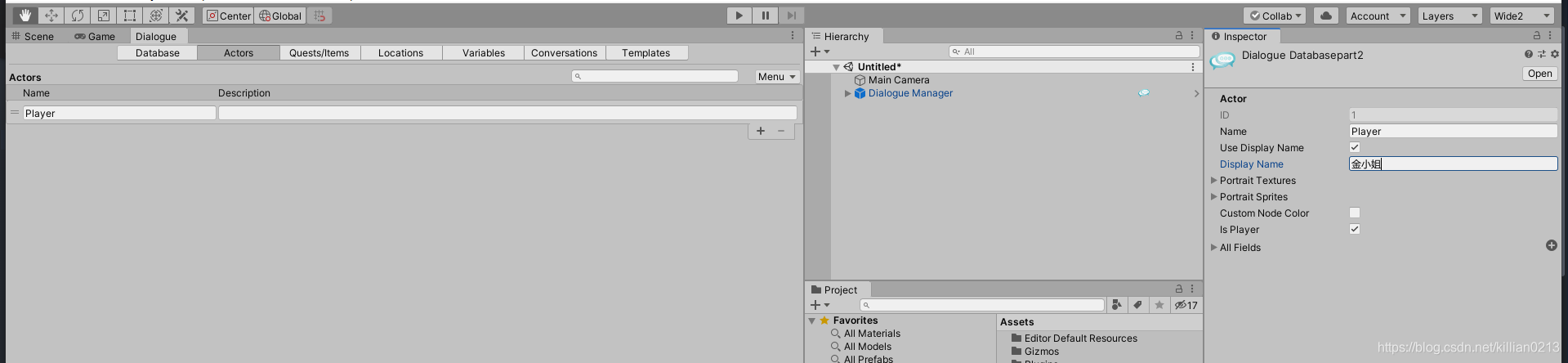Open the Database section tab
The width and height of the screenshot is (1568, 363).
158,52
